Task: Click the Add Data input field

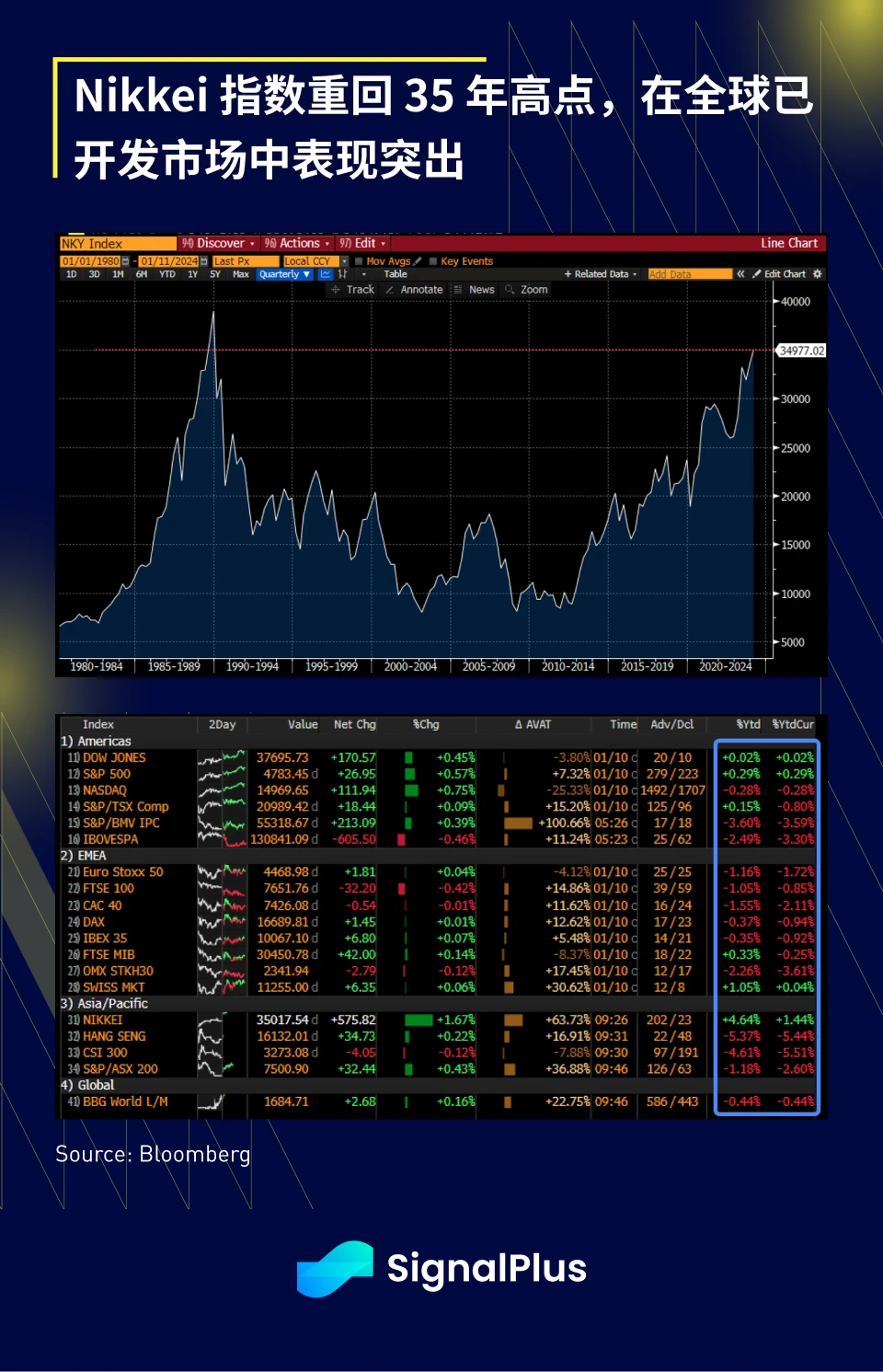Action: [688, 274]
